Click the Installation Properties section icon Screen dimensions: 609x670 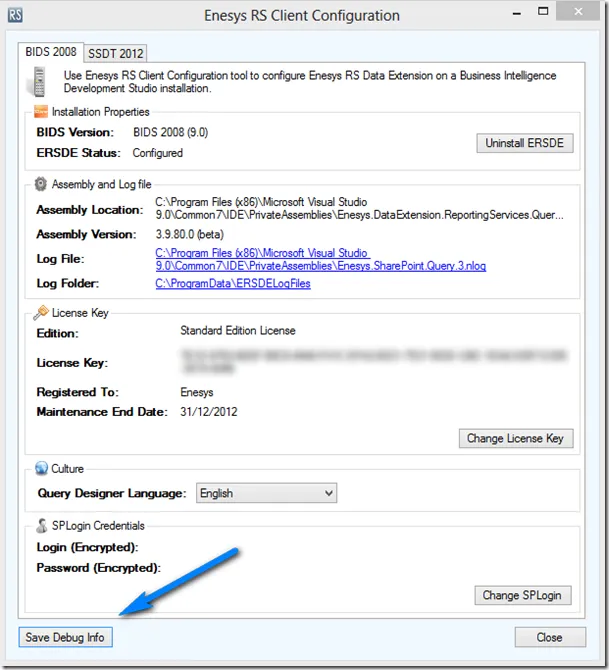pyautogui.click(x=41, y=112)
